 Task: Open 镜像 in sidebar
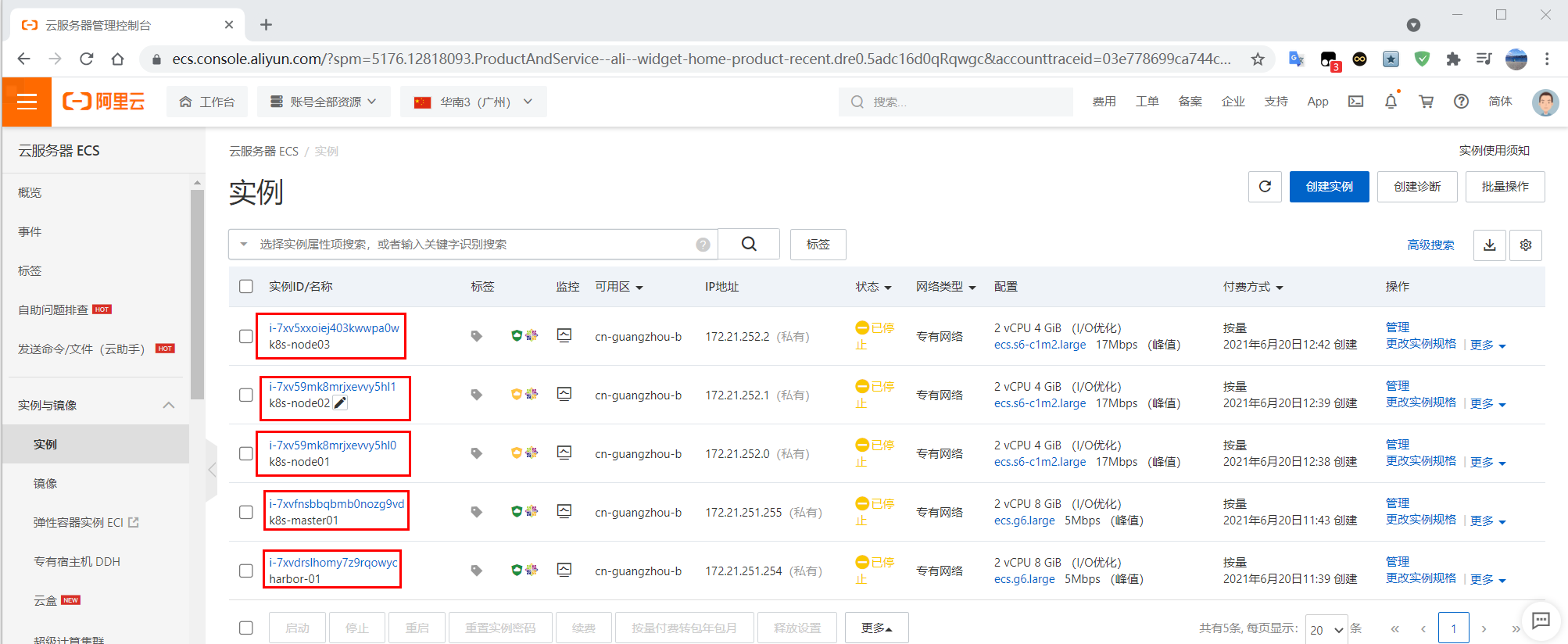pyautogui.click(x=45, y=483)
